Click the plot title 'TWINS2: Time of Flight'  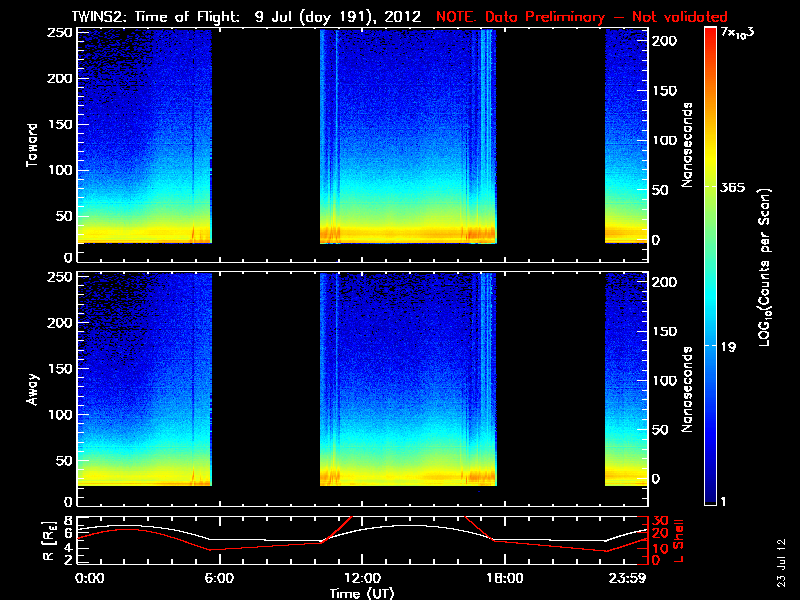pyautogui.click(x=156, y=17)
